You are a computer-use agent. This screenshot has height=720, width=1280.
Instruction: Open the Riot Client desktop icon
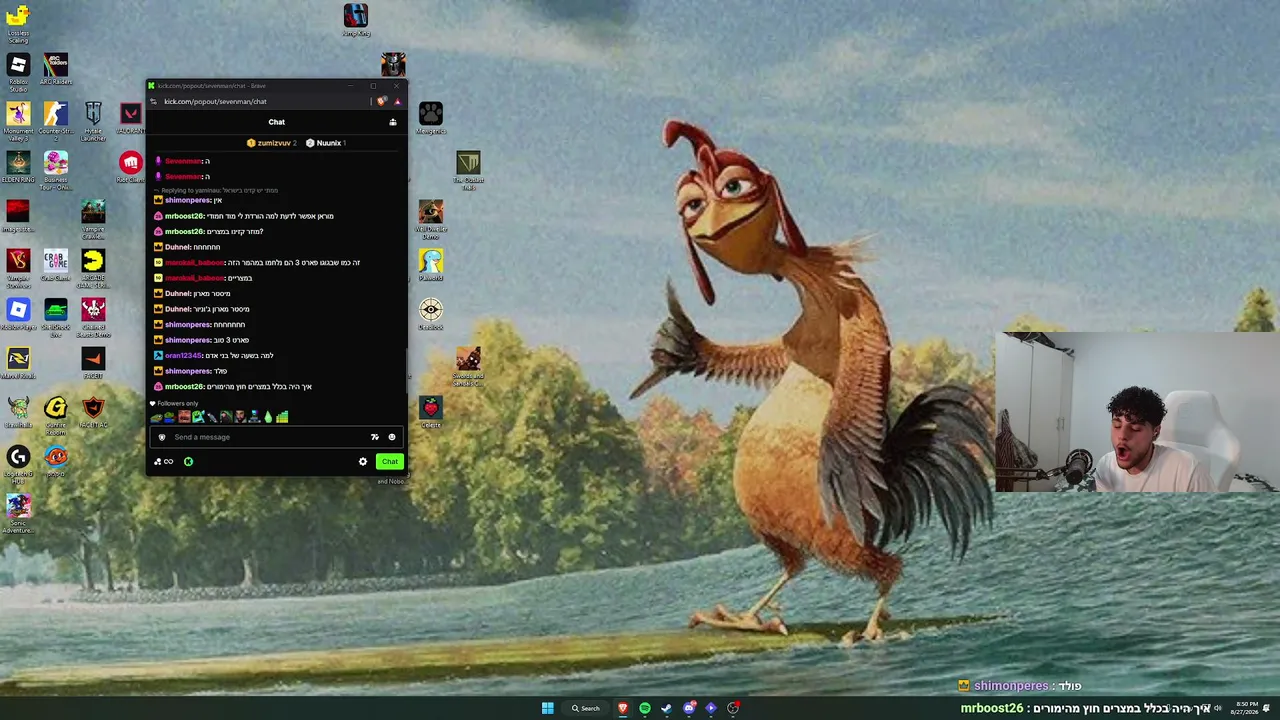[130, 167]
